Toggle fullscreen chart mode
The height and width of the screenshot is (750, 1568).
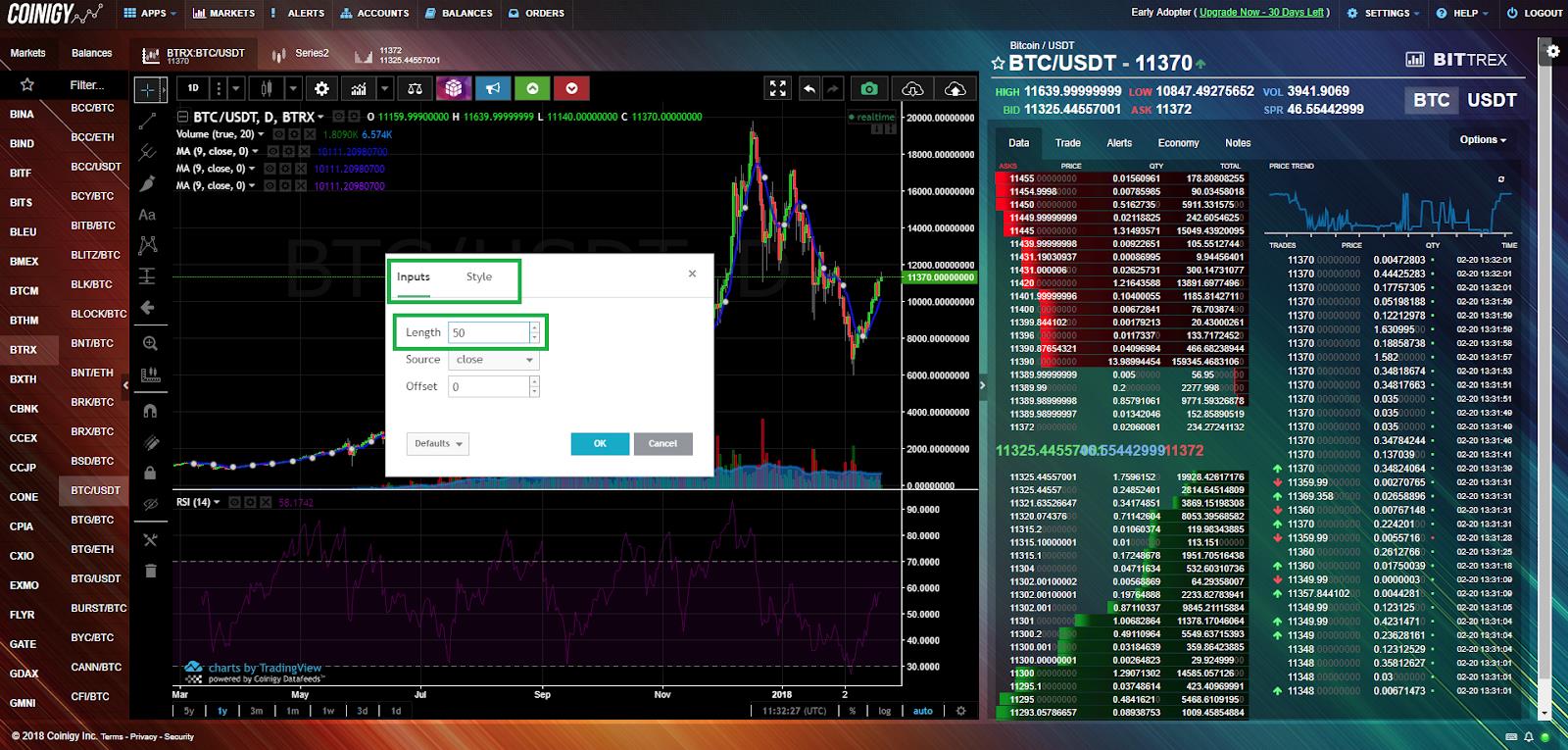pos(778,88)
